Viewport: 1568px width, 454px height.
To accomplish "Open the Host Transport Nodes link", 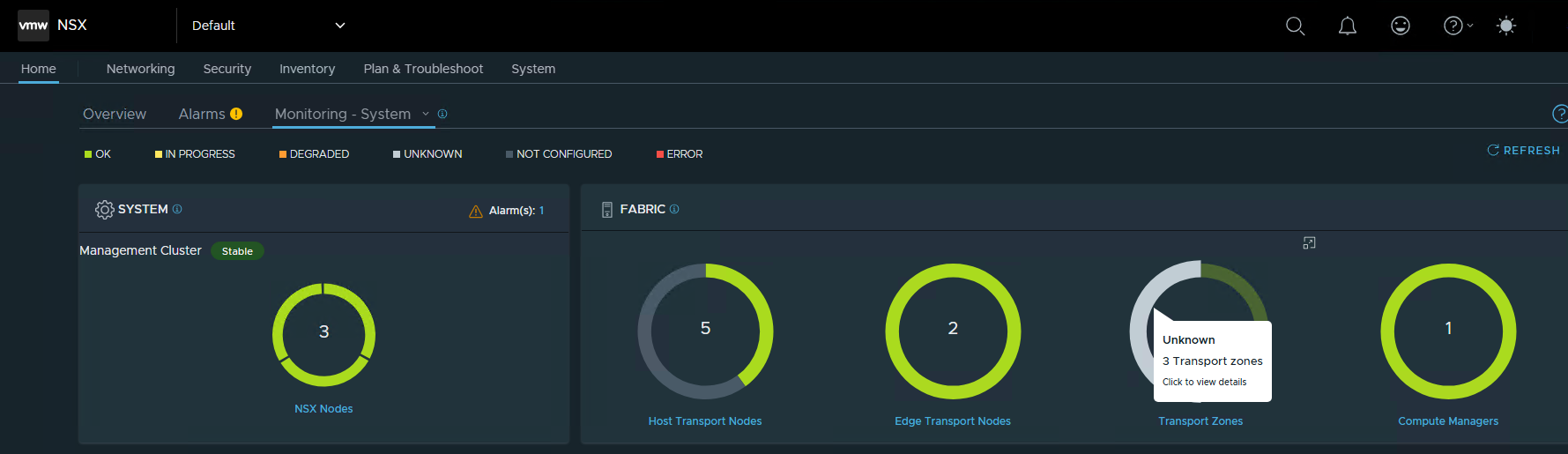I will 704,421.
